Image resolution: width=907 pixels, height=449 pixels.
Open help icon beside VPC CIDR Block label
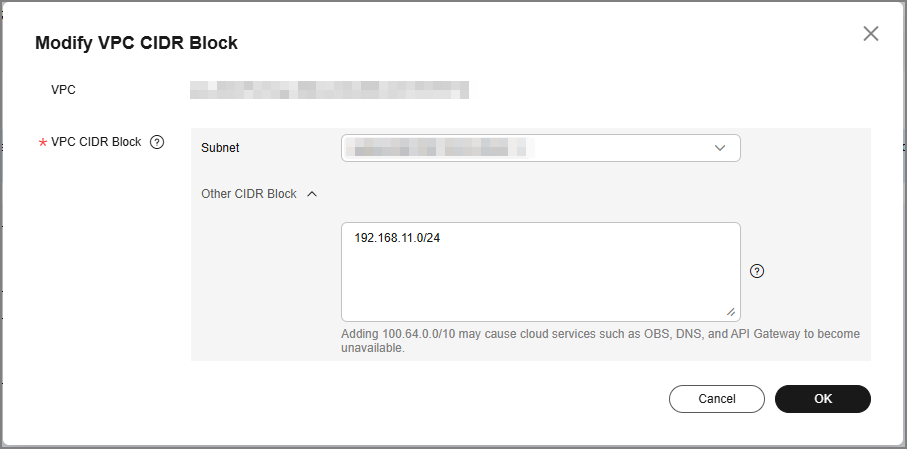point(157,142)
